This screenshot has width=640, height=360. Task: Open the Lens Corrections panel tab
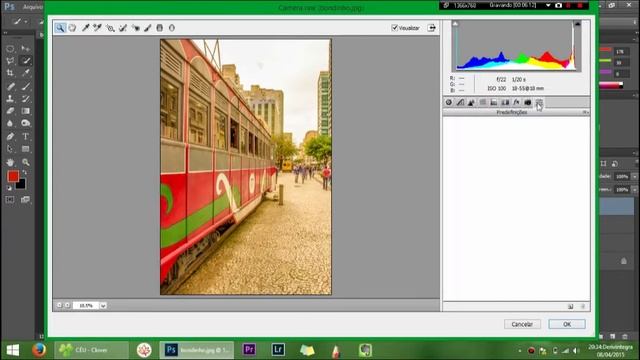pyautogui.click(x=505, y=102)
